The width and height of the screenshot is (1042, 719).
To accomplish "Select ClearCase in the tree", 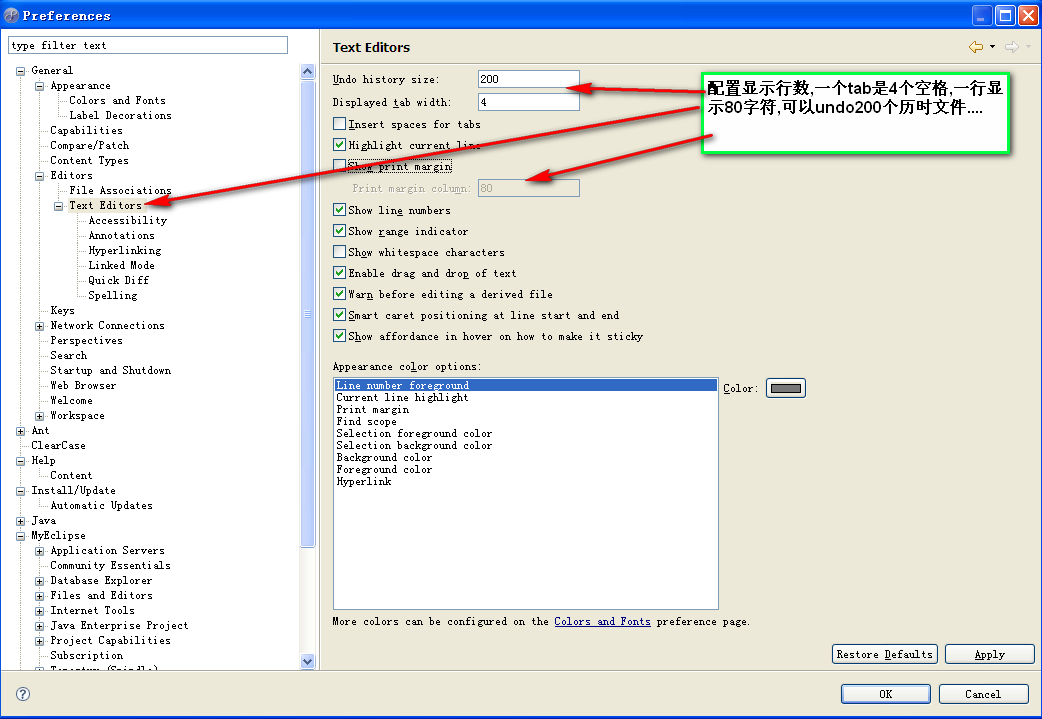I will pos(58,445).
